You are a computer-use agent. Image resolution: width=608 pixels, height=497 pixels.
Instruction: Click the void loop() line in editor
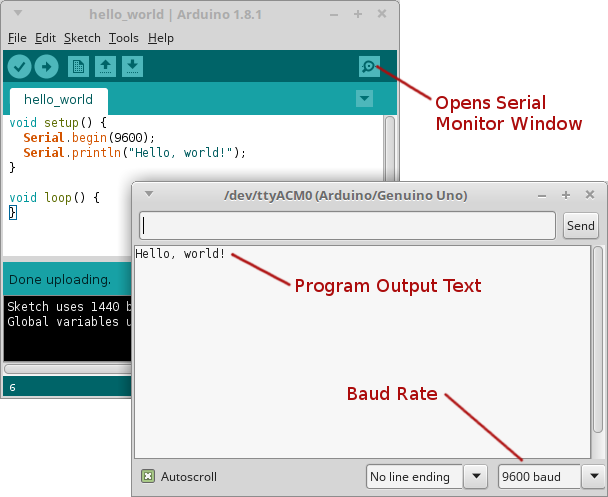tap(54, 198)
